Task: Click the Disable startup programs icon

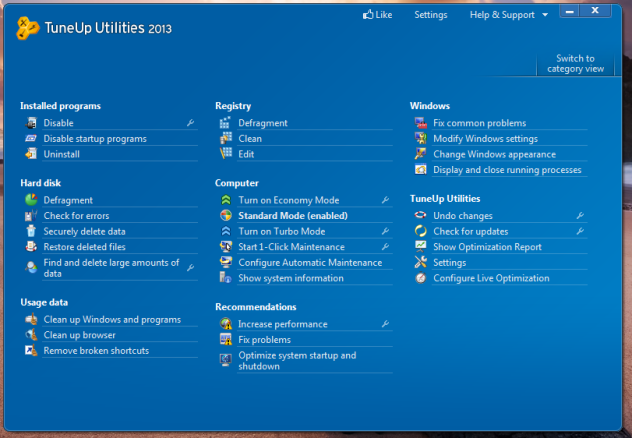Action: pyautogui.click(x=31, y=139)
